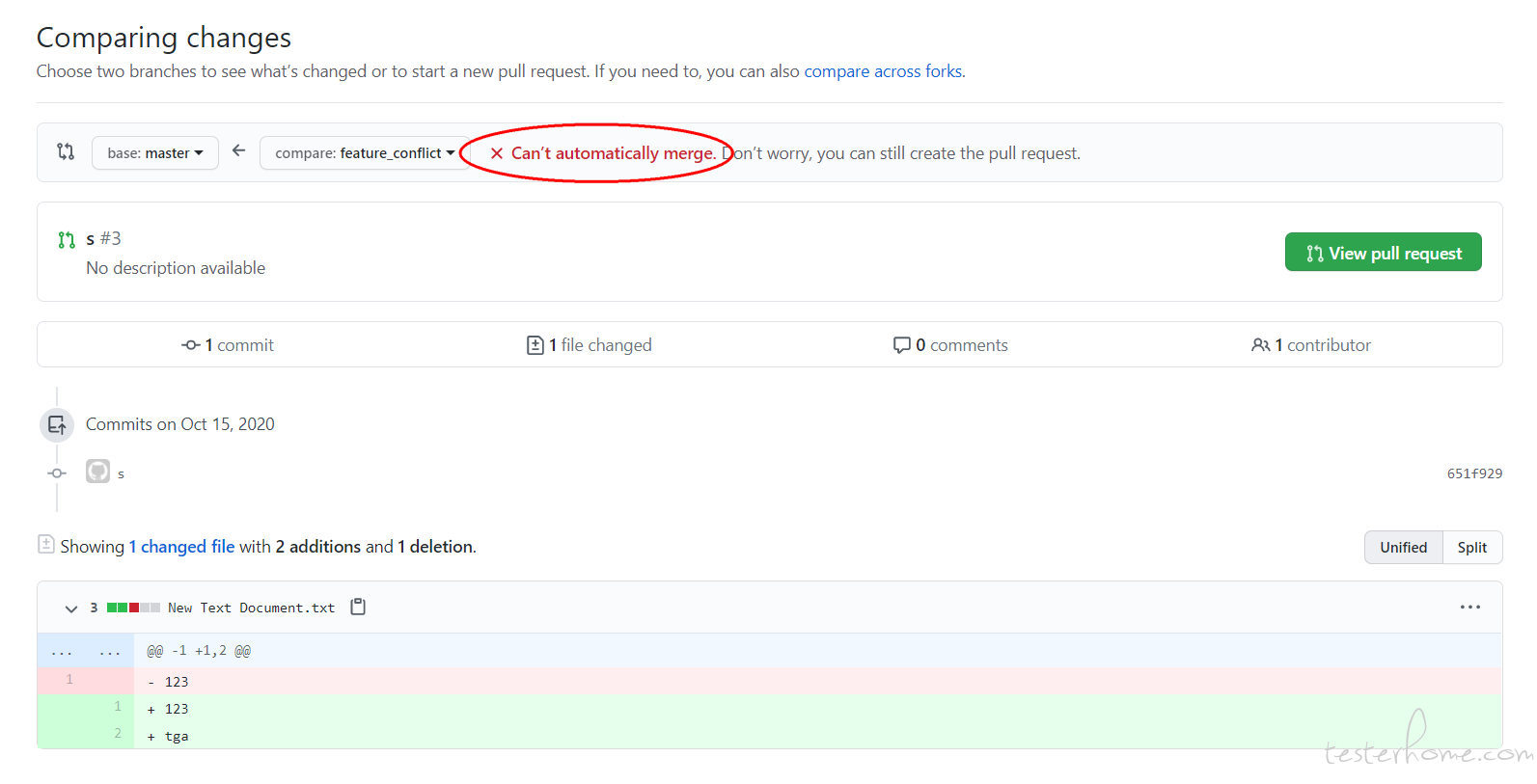The width and height of the screenshot is (1537, 784).
Task: Click the push icon beside Commits on Oct 15, 2020
Action: pos(57,424)
